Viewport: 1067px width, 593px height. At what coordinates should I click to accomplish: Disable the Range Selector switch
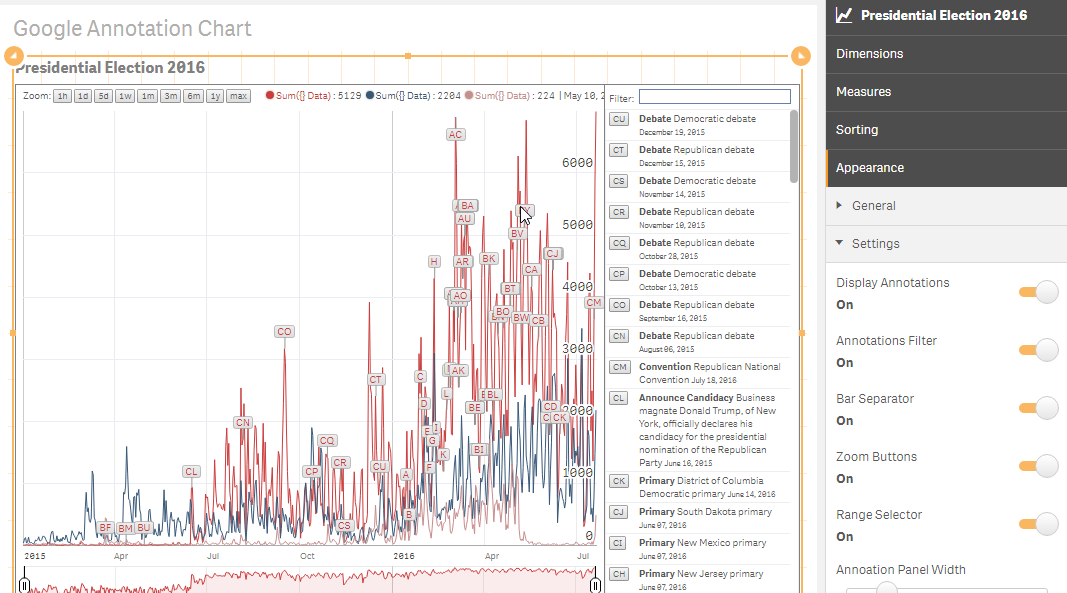(x=1038, y=524)
